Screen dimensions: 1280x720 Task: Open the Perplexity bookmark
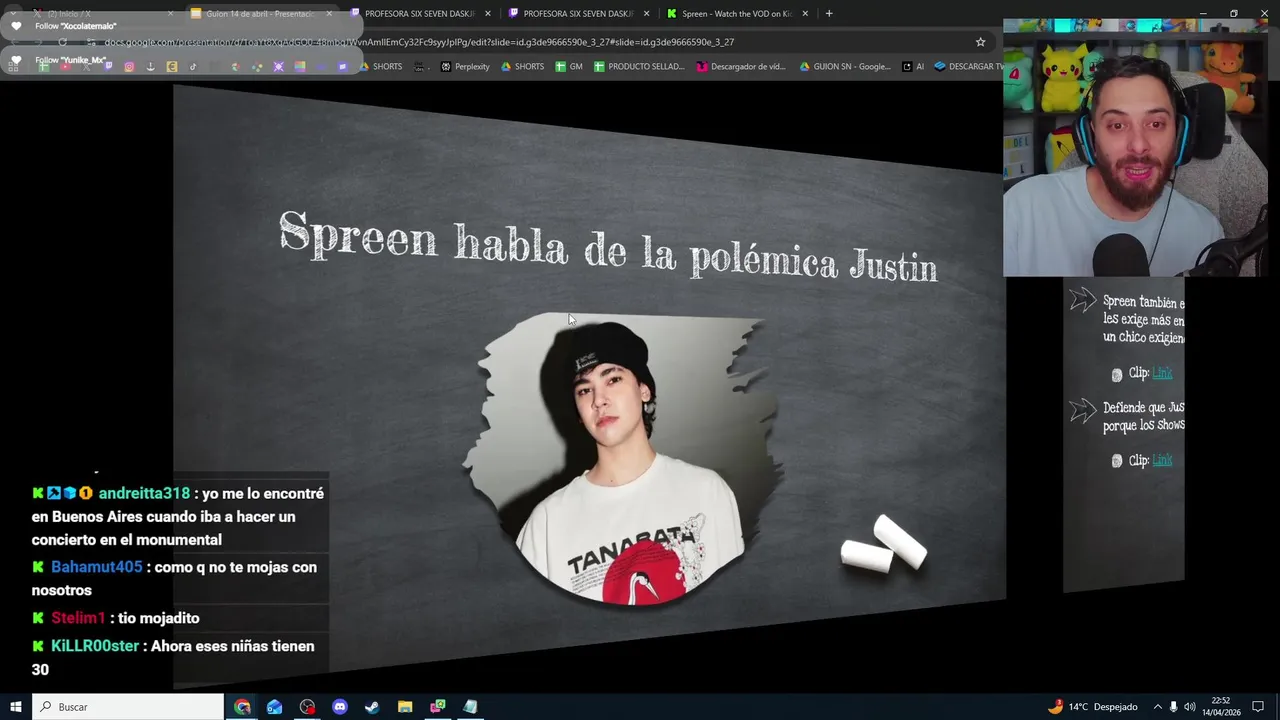click(x=465, y=67)
